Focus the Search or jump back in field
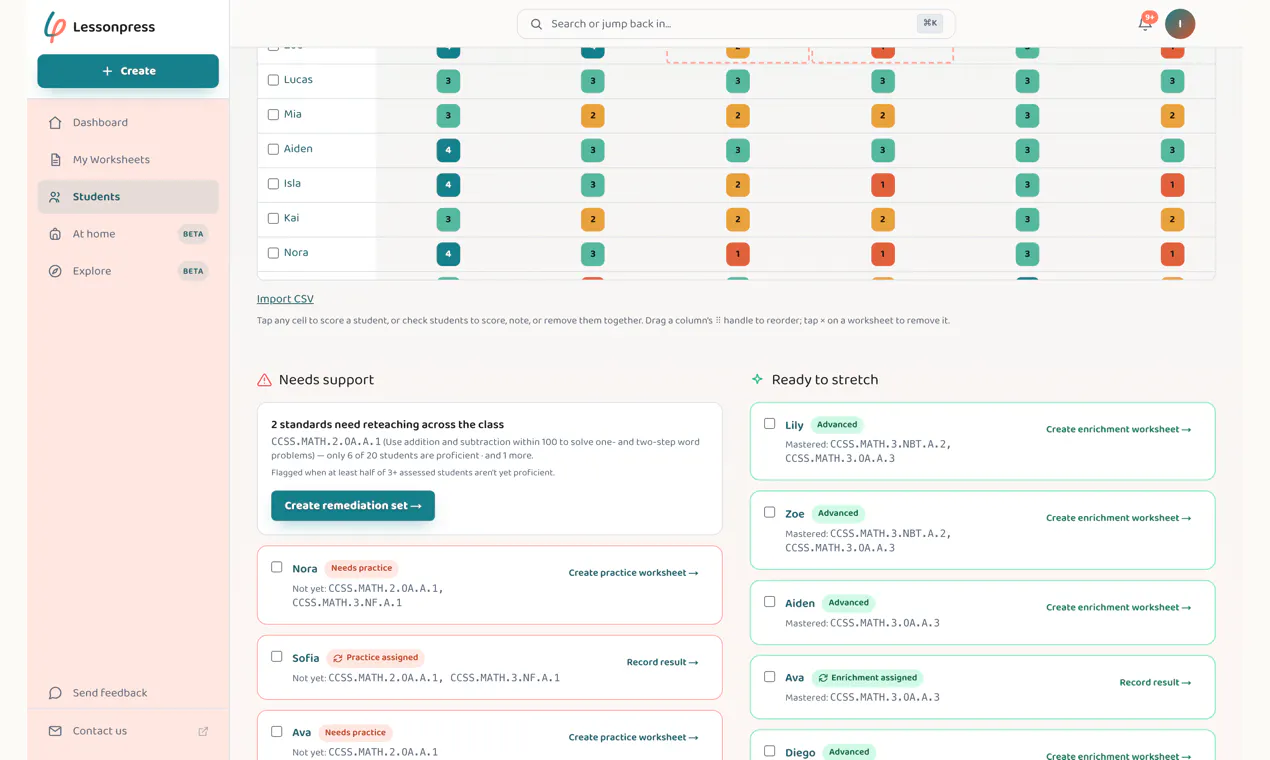Image resolution: width=1270 pixels, height=760 pixels. click(x=736, y=24)
